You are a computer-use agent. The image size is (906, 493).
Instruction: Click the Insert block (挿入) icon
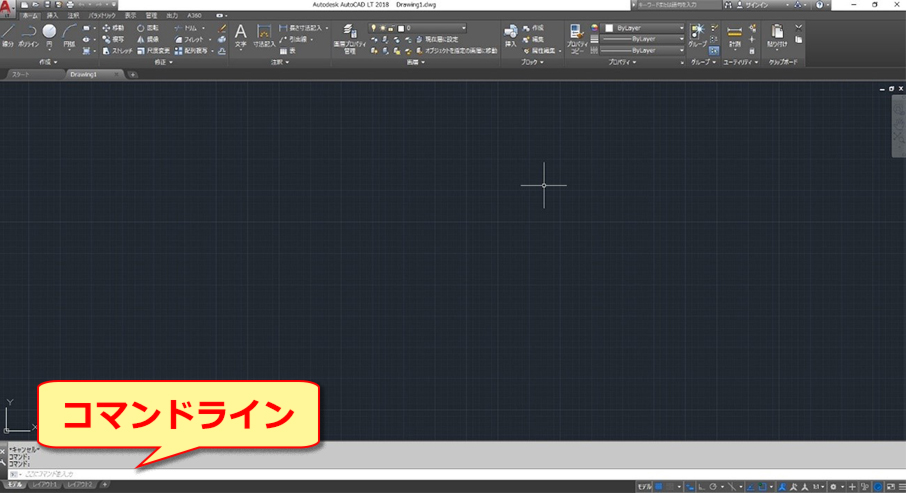pos(510,35)
